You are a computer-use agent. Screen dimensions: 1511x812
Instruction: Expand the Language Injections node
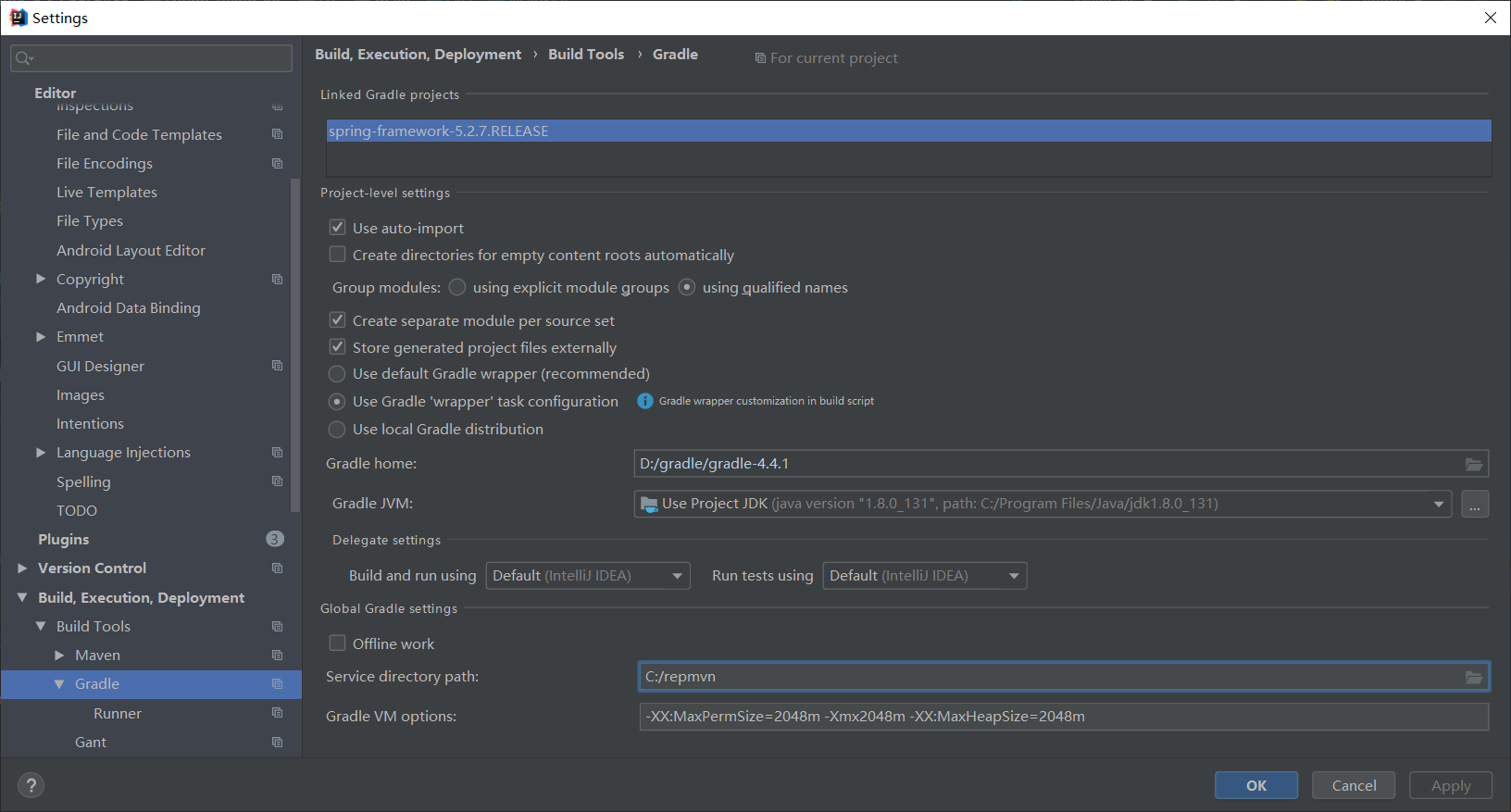tap(41, 452)
